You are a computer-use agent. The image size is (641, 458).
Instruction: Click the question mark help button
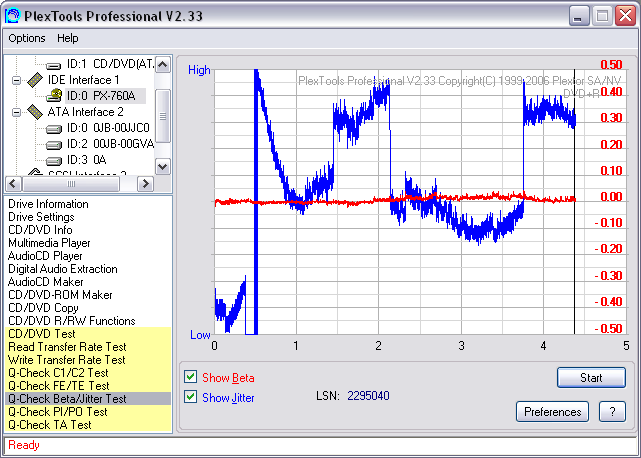click(x=612, y=411)
